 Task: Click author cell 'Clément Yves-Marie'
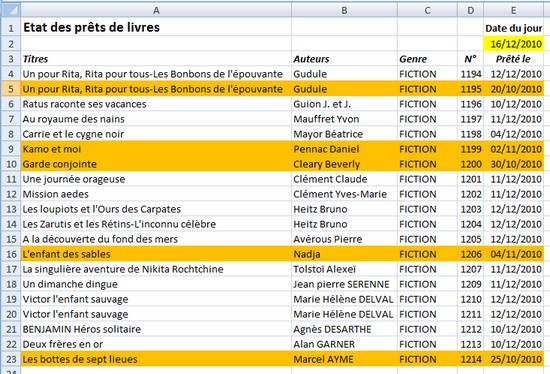[x=344, y=194]
